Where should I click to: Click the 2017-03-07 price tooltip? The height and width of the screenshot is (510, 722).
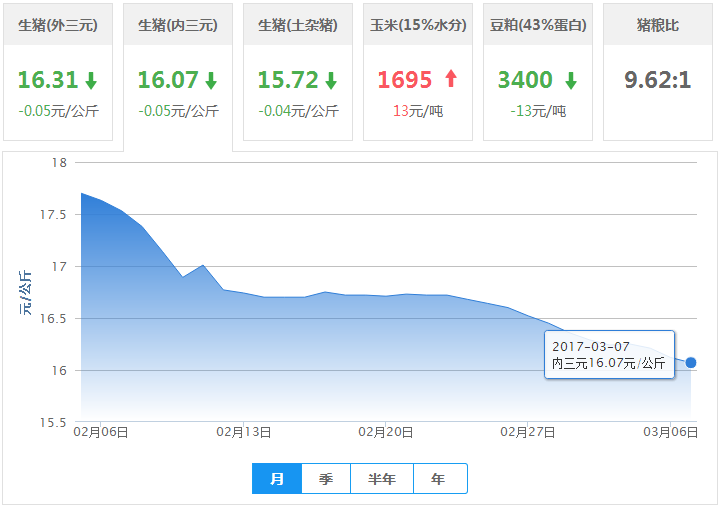point(609,354)
